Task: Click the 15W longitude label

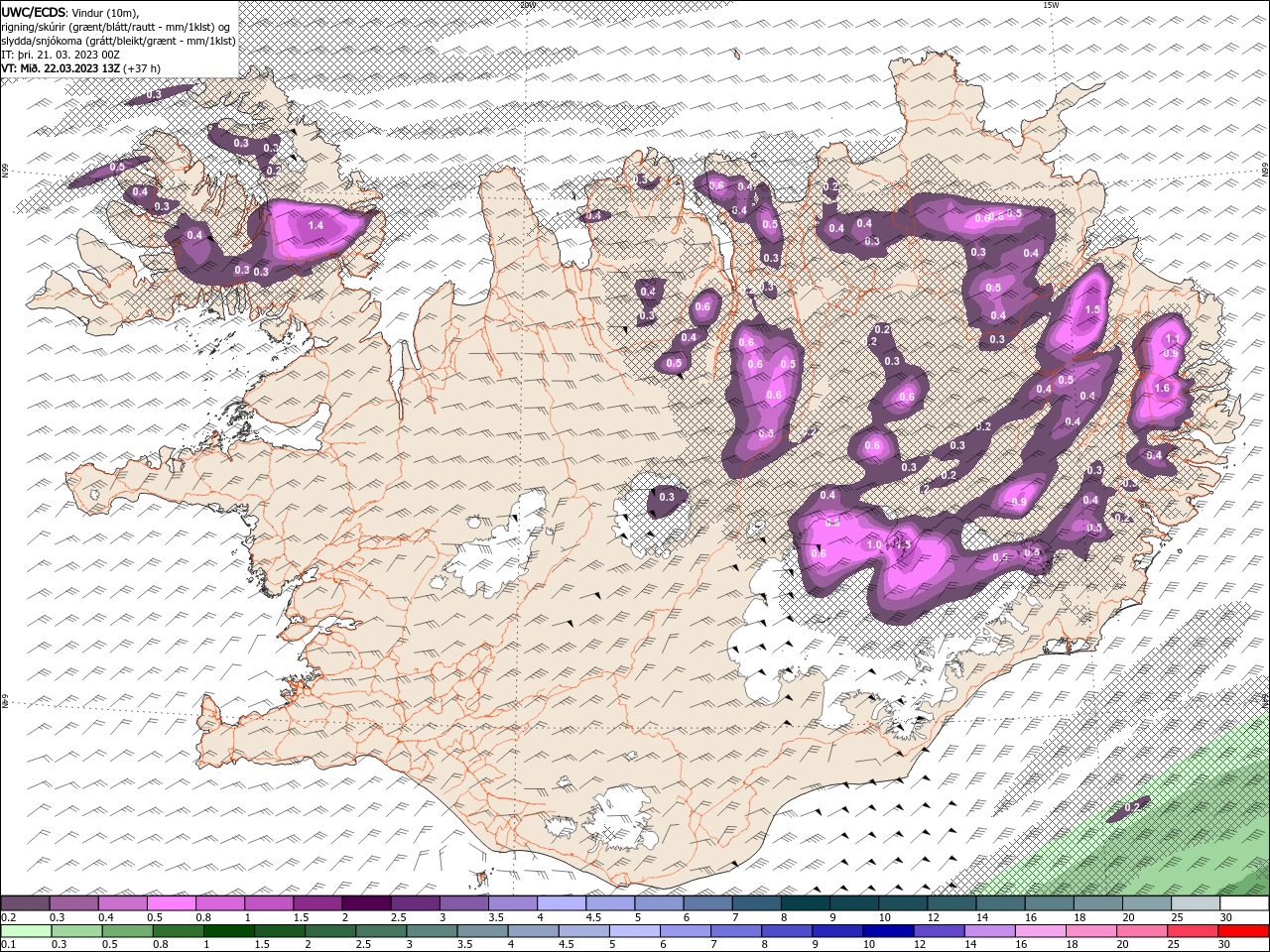Action: coord(1051,5)
